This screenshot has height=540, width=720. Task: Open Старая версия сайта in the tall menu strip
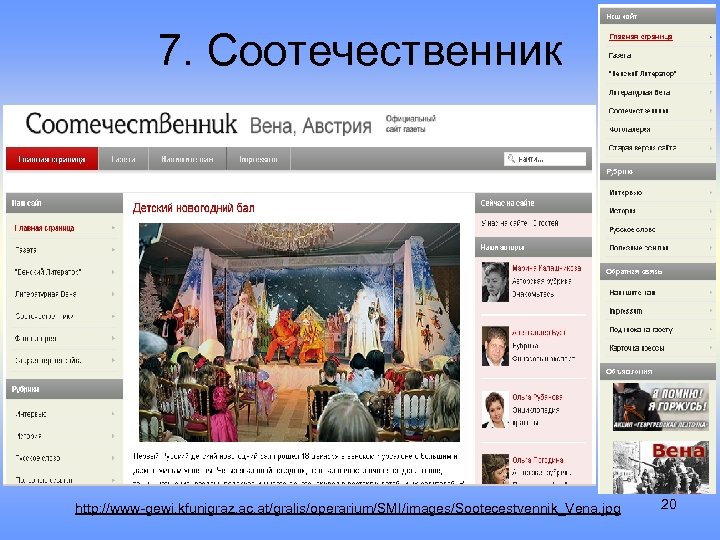pos(642,148)
